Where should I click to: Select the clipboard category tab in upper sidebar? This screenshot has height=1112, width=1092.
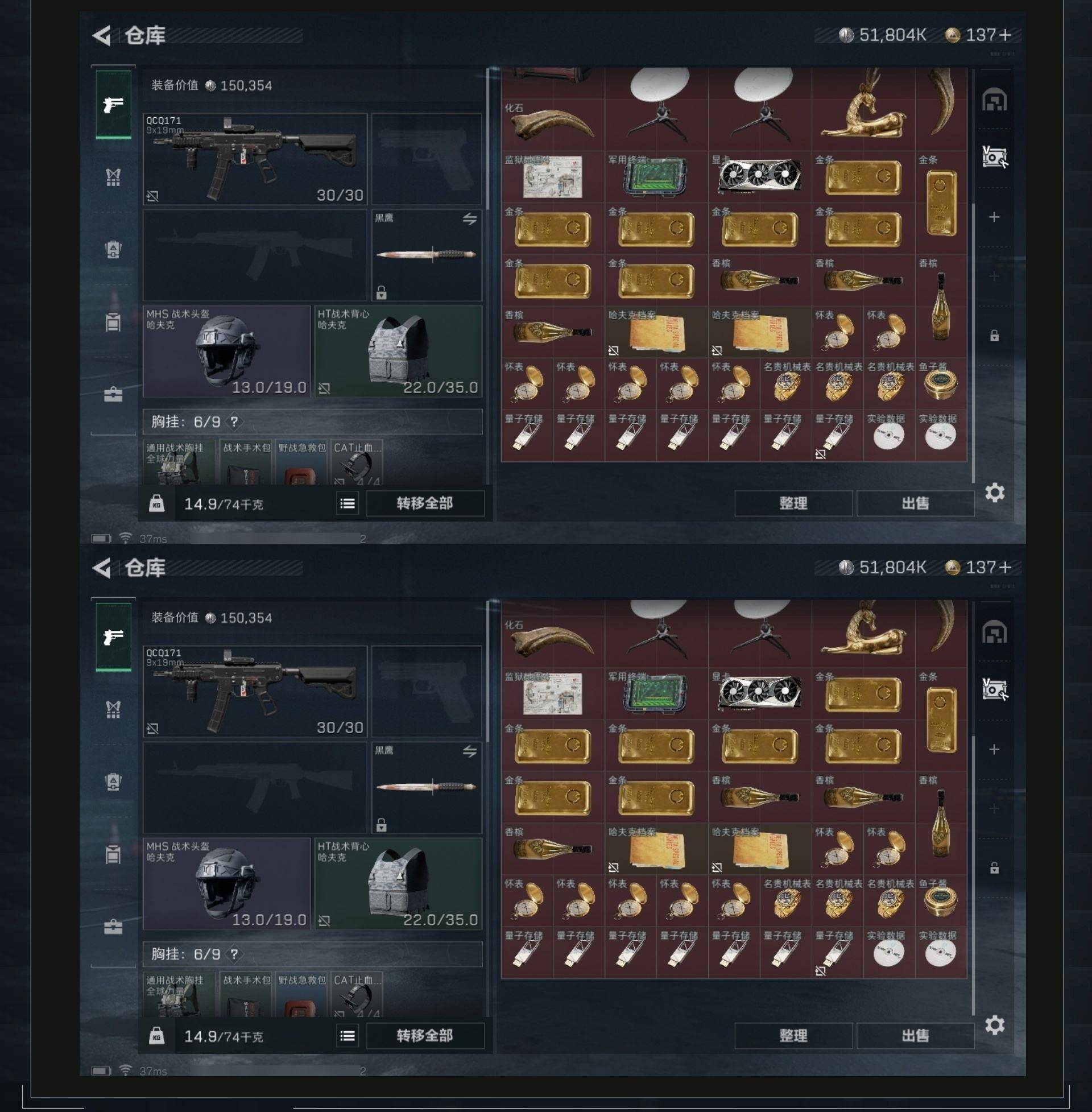(x=113, y=322)
